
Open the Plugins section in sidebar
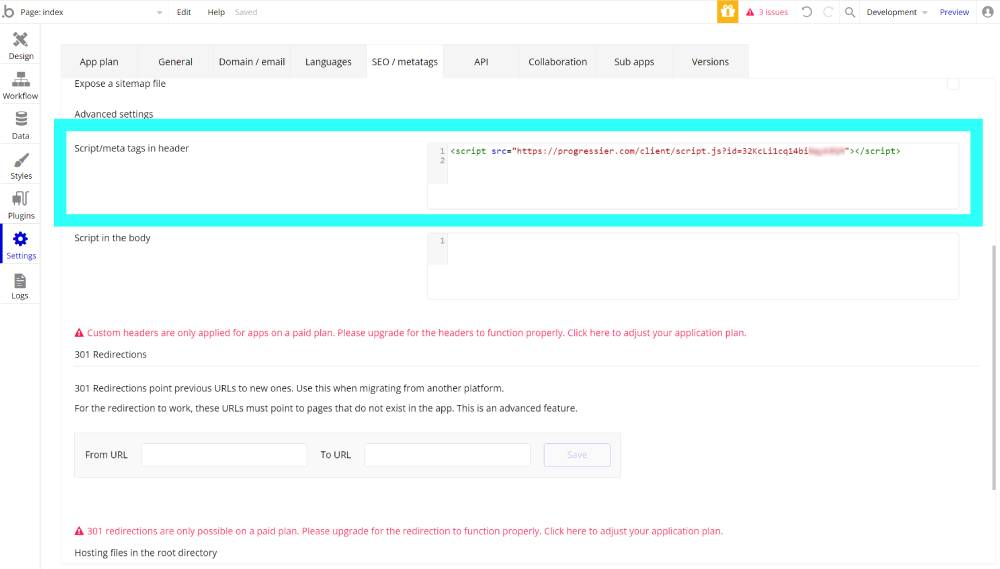point(20,205)
